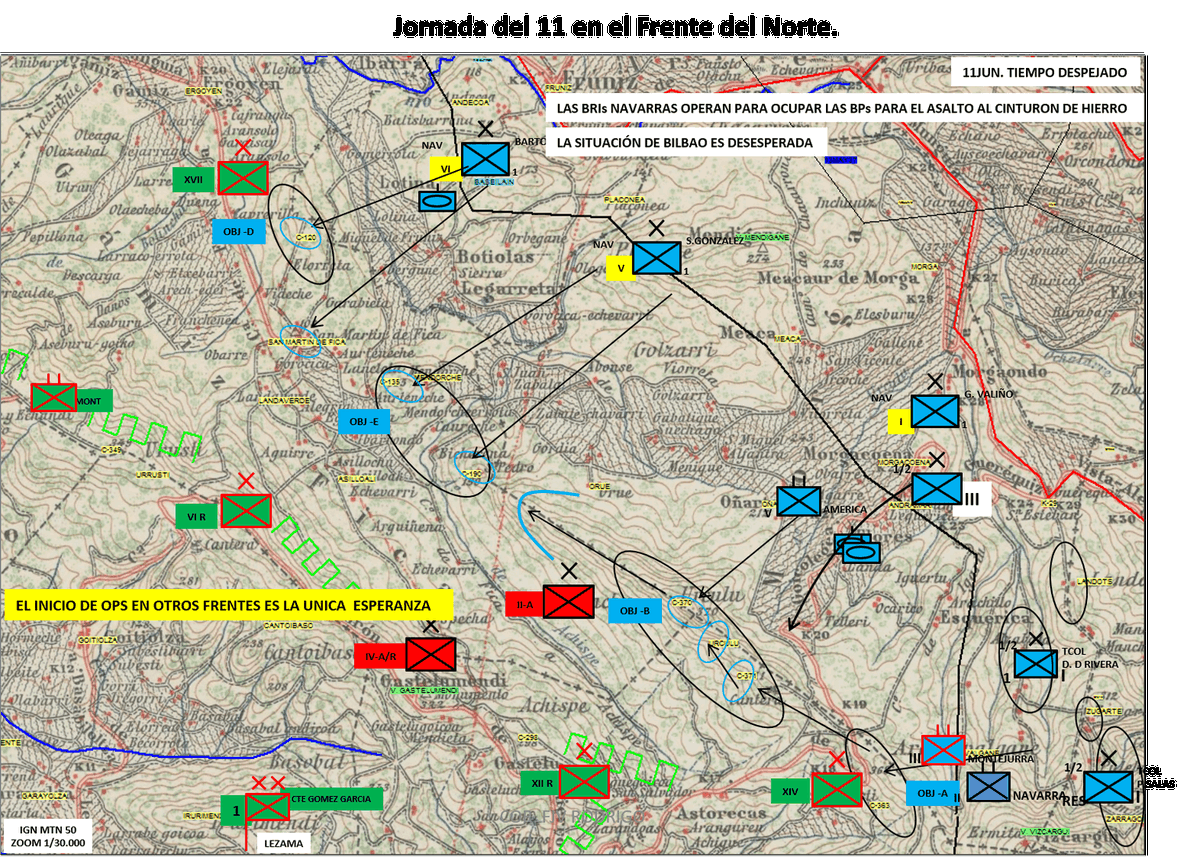
Task: Click the green XVII unit symbol
Action: [x=243, y=178]
